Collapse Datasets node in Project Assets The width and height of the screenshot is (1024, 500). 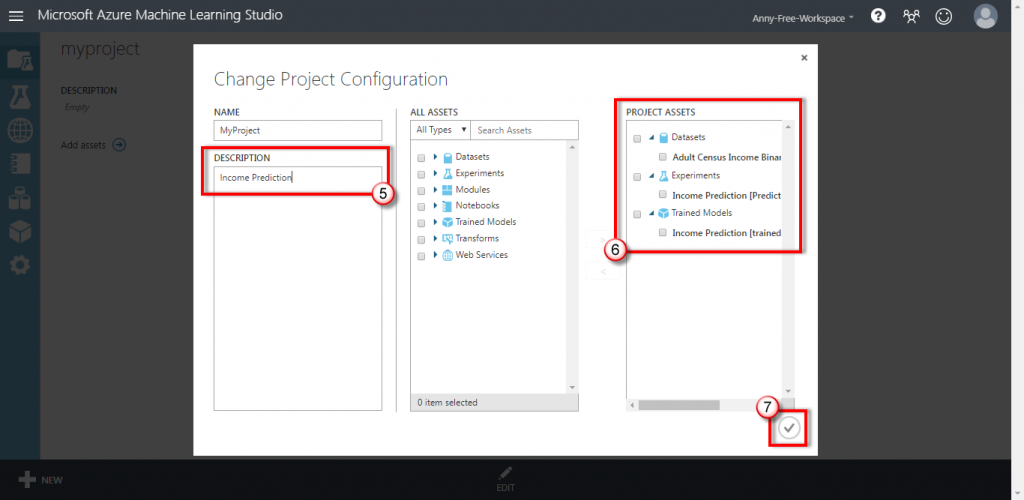tap(651, 138)
